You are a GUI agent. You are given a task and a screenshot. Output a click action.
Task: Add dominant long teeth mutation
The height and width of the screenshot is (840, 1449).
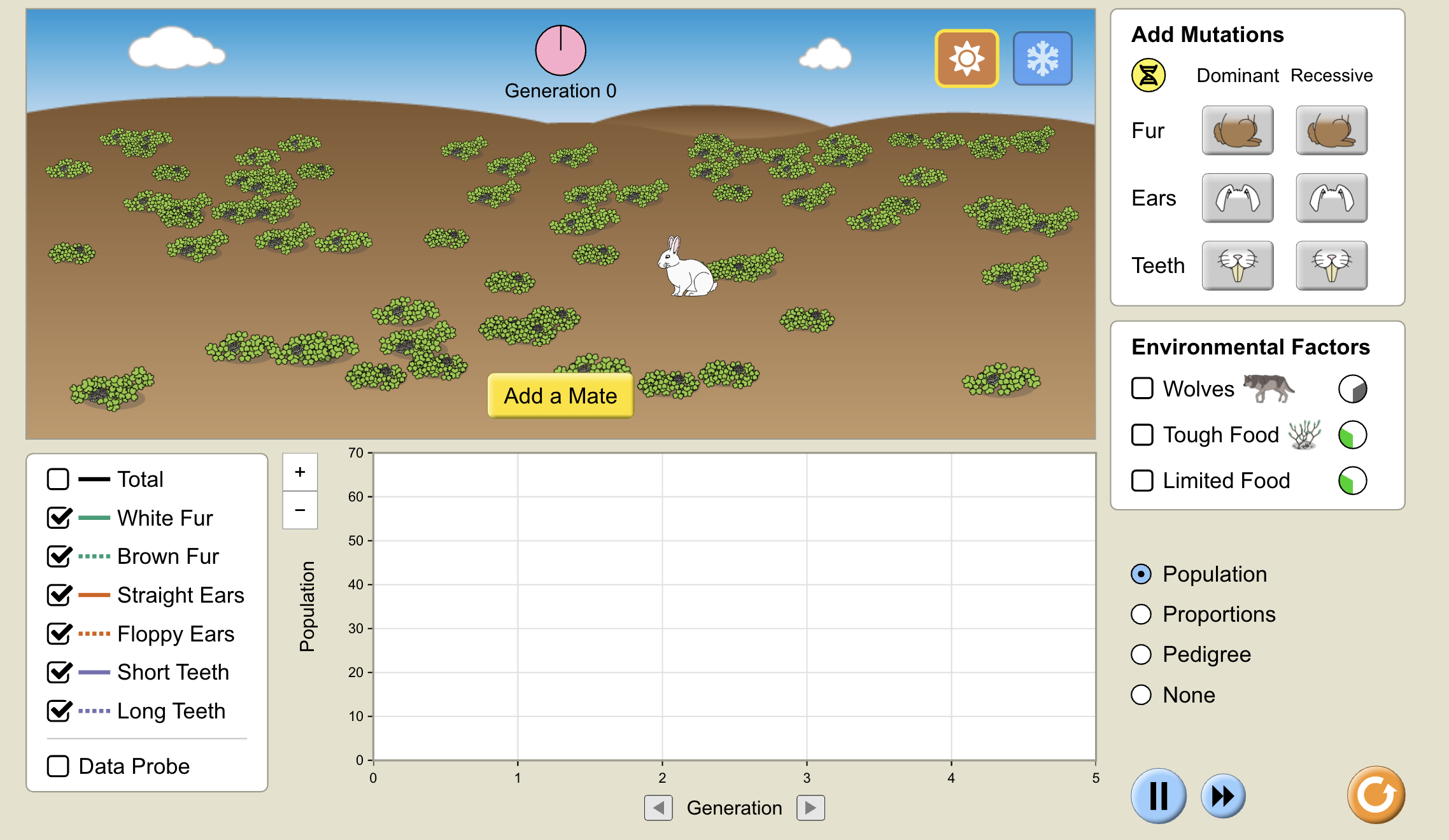tap(1237, 265)
